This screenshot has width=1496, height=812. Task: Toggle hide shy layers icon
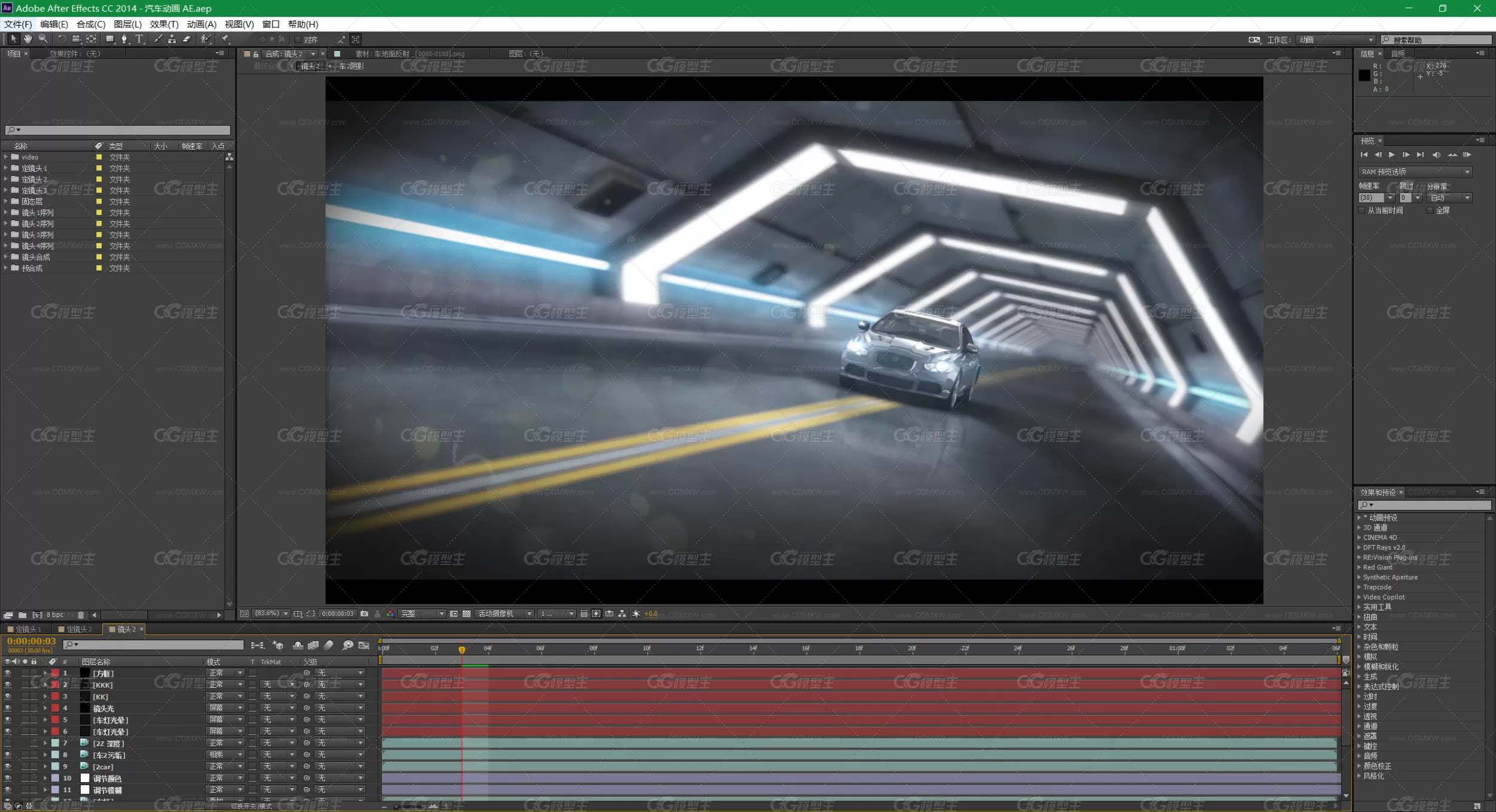tap(297, 645)
